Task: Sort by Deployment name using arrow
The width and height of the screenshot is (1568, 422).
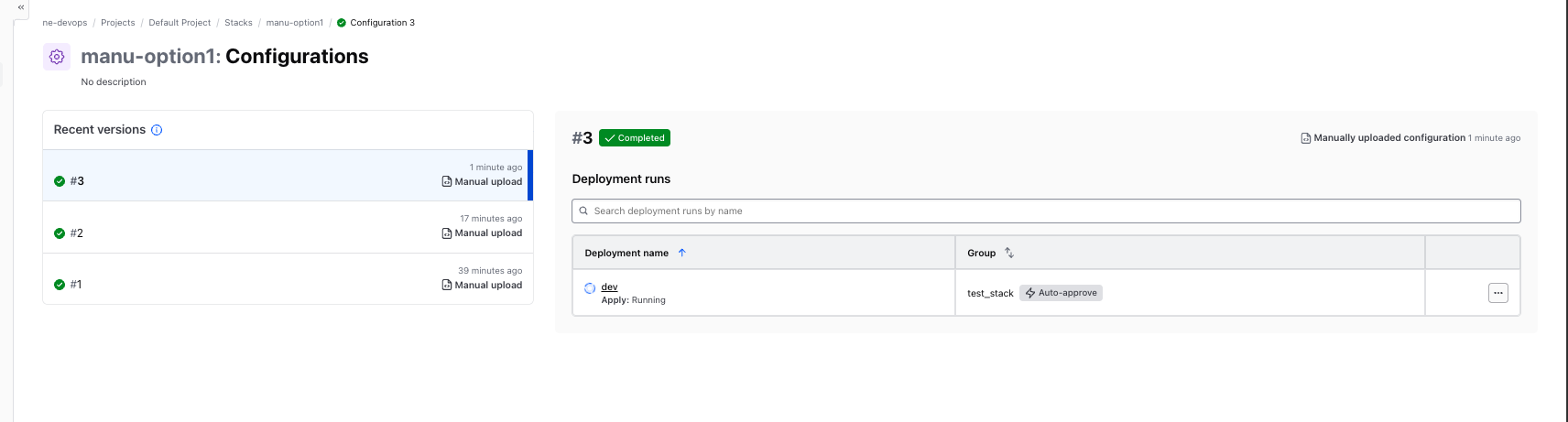Action: click(x=681, y=254)
